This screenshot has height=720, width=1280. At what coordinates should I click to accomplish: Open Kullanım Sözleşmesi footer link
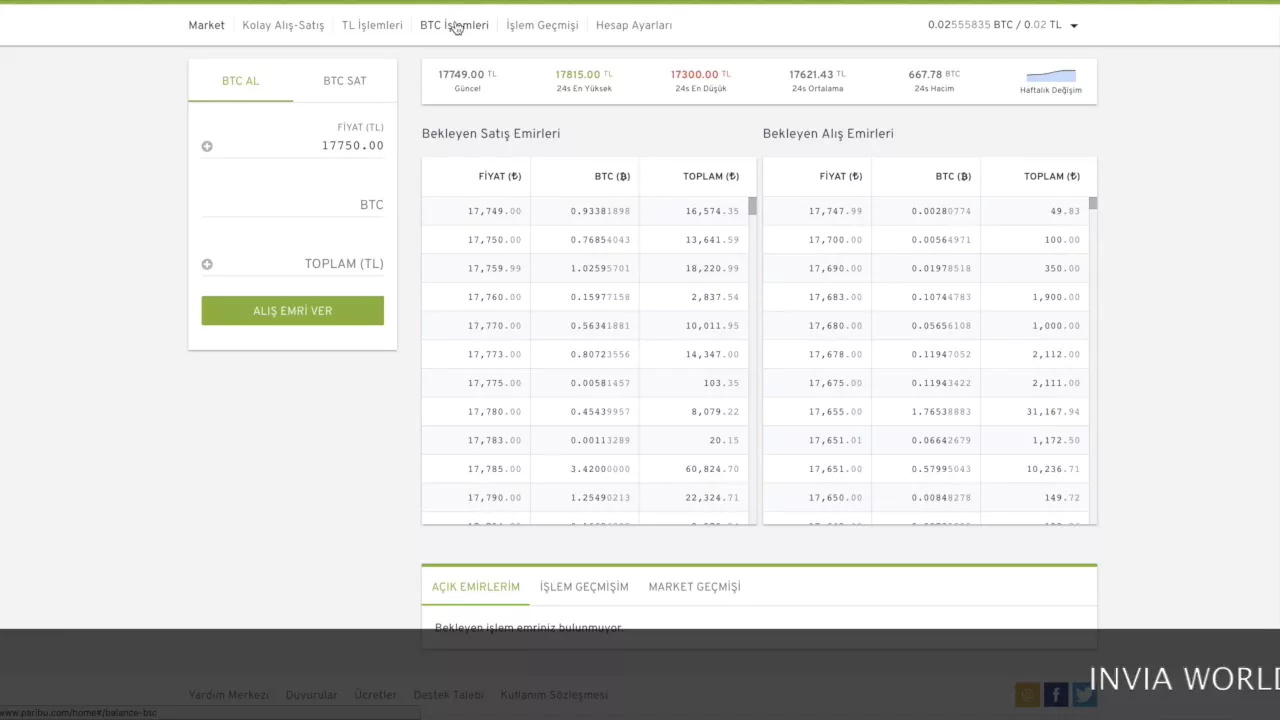(554, 695)
